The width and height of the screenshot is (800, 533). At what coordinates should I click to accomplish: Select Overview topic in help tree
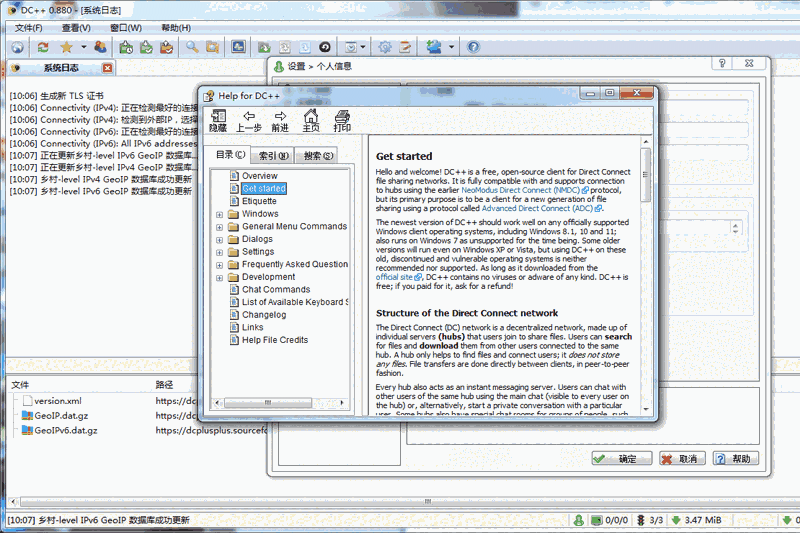point(260,176)
